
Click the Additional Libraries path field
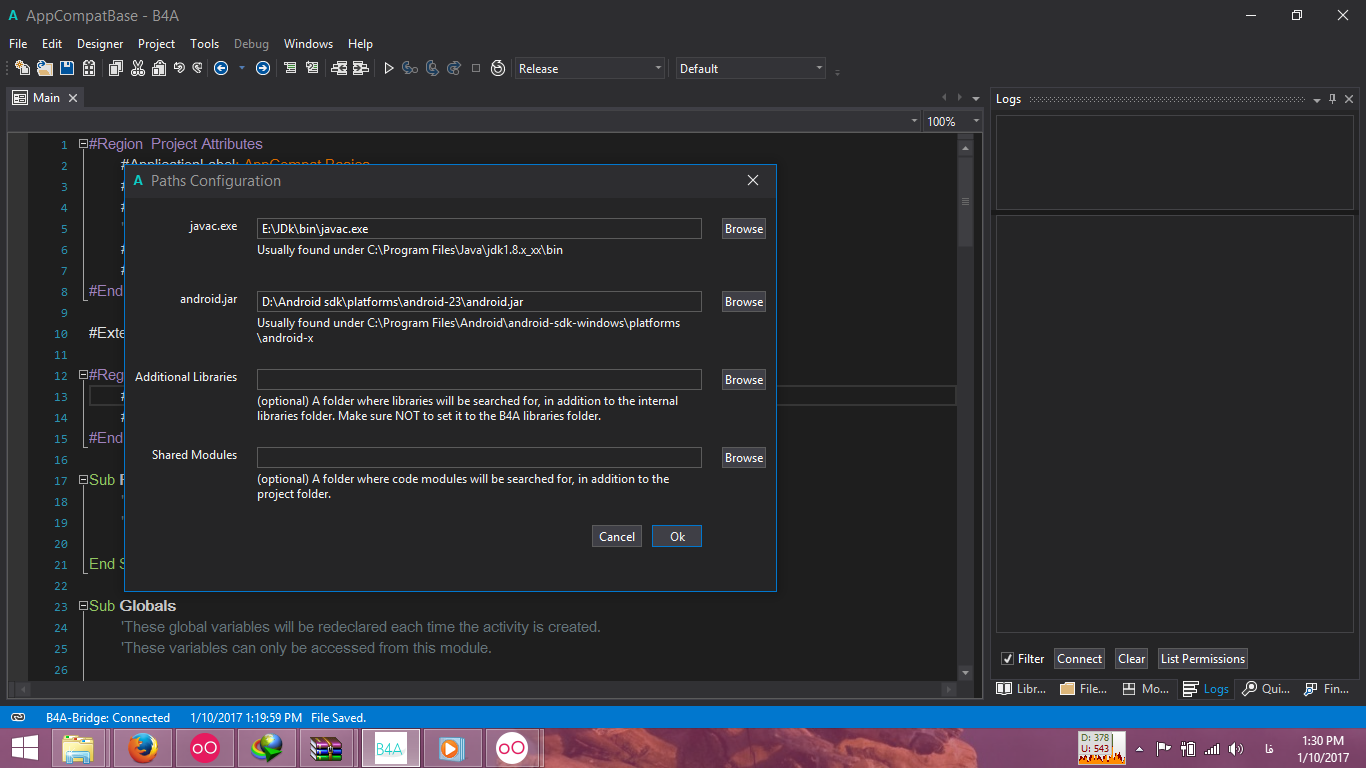coord(479,380)
